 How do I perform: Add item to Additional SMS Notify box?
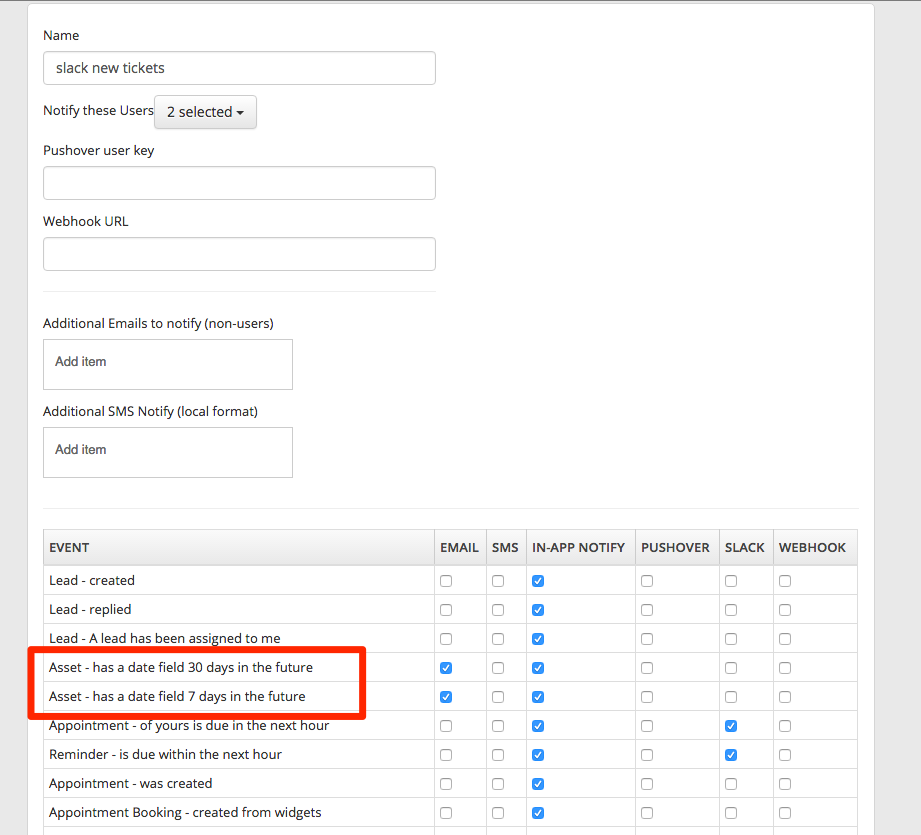(x=167, y=451)
